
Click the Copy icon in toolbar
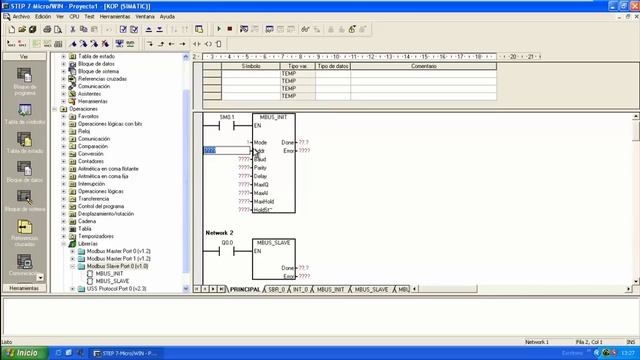84,29
